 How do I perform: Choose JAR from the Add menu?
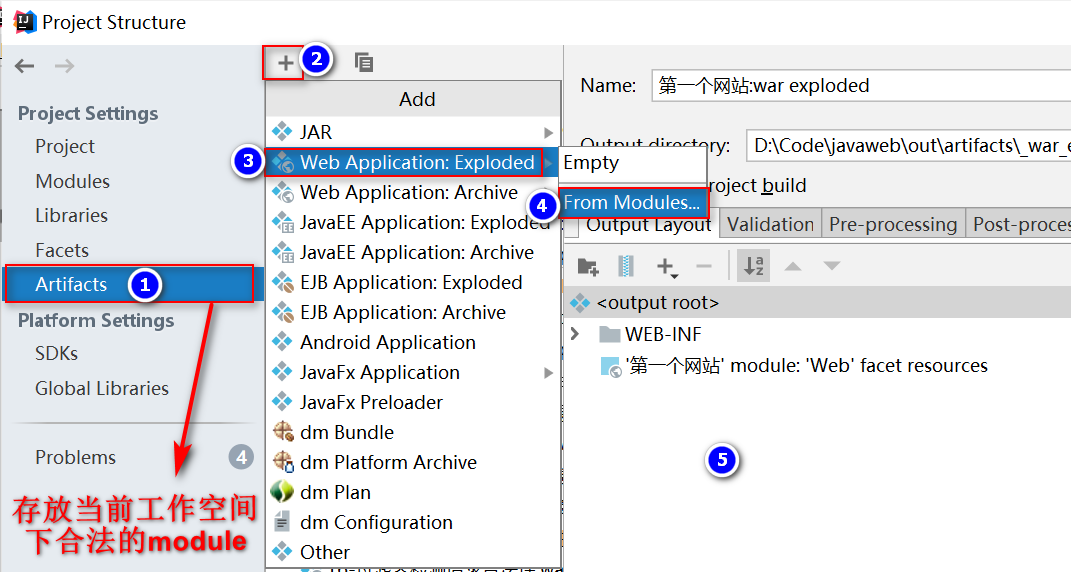pos(413,132)
